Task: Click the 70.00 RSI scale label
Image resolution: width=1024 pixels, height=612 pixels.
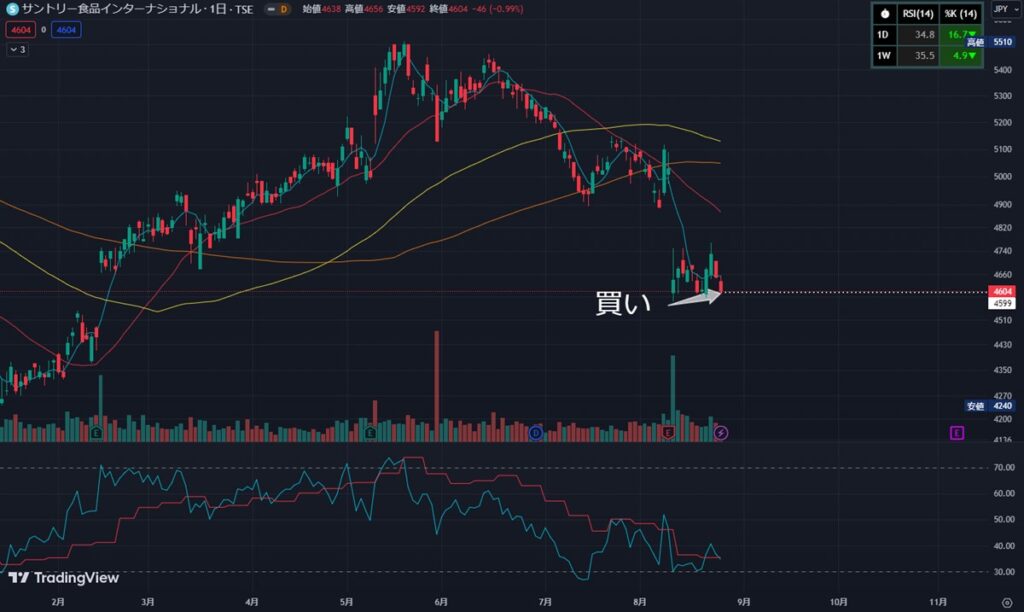Action: pos(1004,468)
